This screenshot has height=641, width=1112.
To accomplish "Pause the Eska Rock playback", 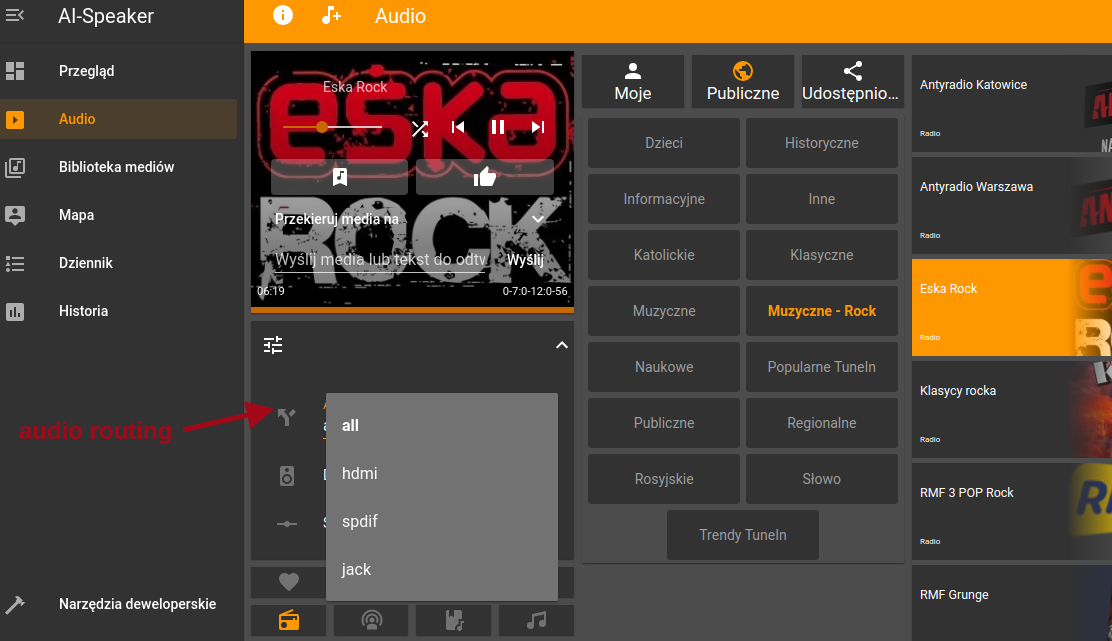I will (x=498, y=127).
